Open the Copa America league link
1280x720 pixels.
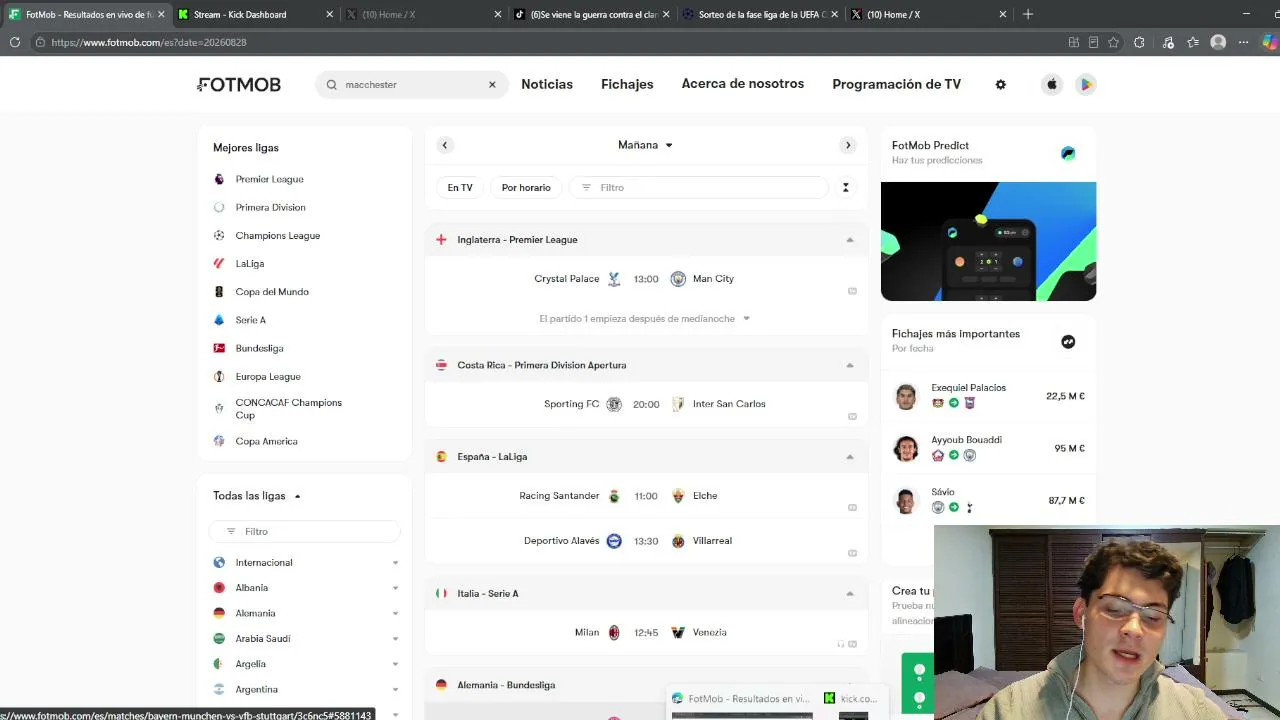266,441
